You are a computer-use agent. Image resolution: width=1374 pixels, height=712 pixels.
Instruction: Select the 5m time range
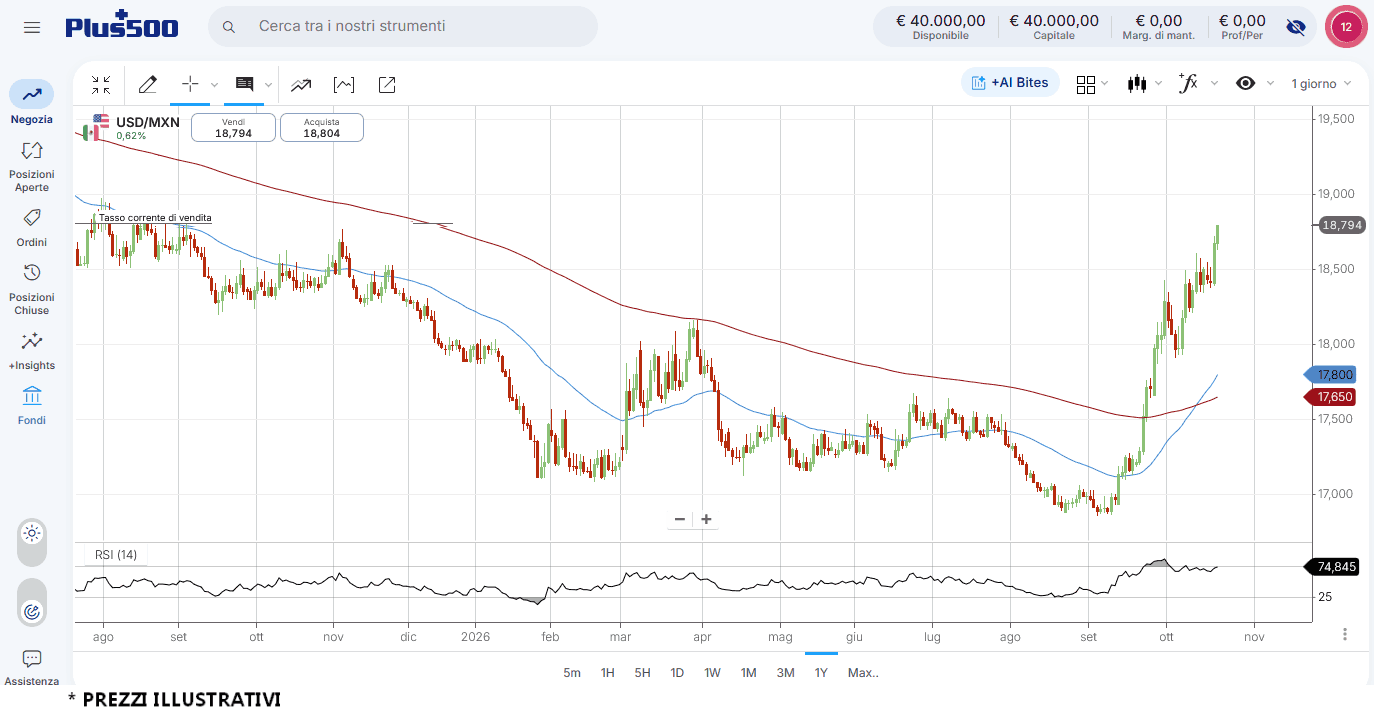coord(572,673)
